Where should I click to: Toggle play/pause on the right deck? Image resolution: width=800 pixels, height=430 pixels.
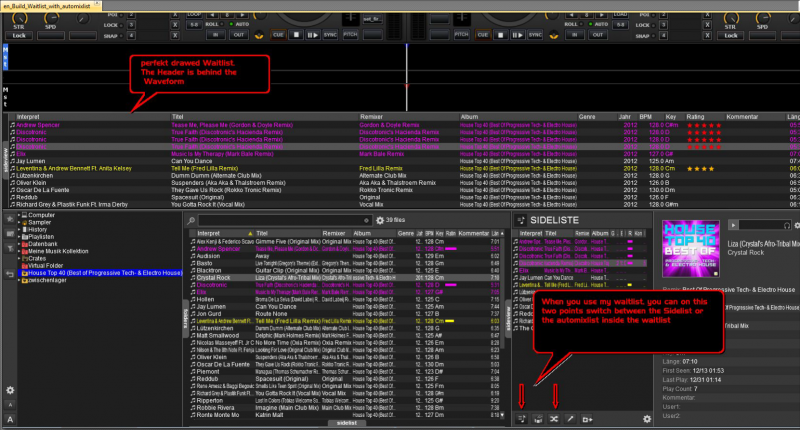[517, 35]
